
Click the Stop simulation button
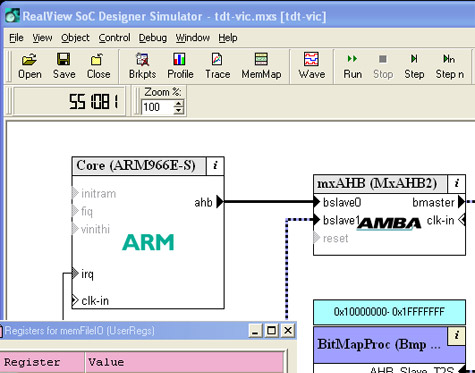pyautogui.click(x=383, y=66)
